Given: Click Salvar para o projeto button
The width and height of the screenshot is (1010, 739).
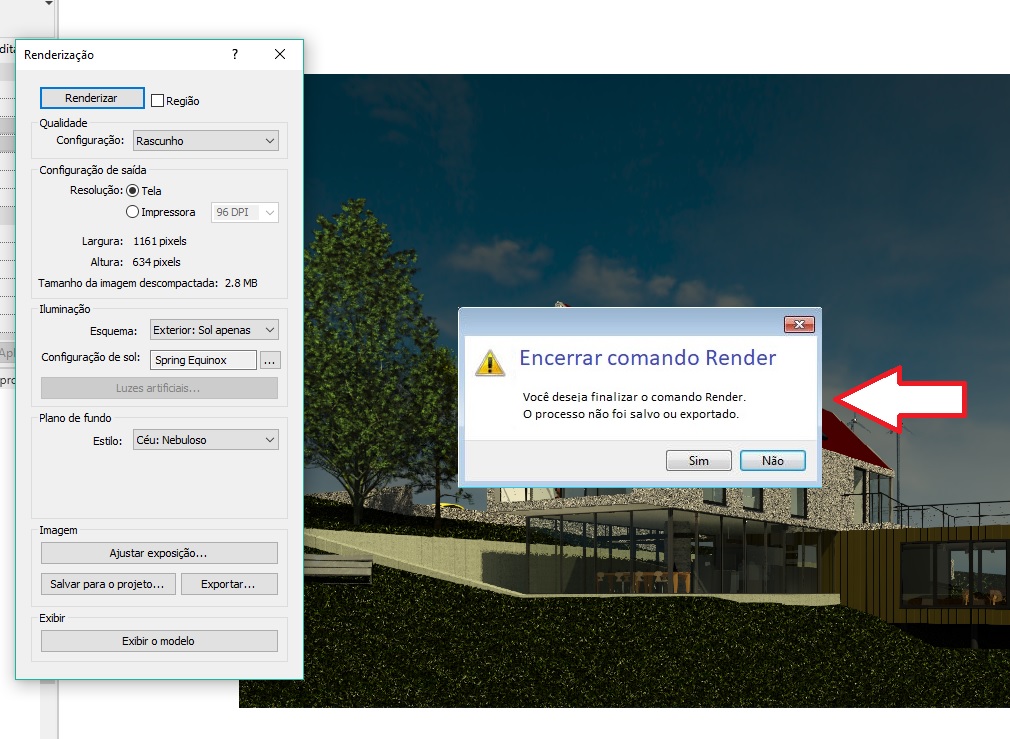Looking at the screenshot, I should (108, 584).
